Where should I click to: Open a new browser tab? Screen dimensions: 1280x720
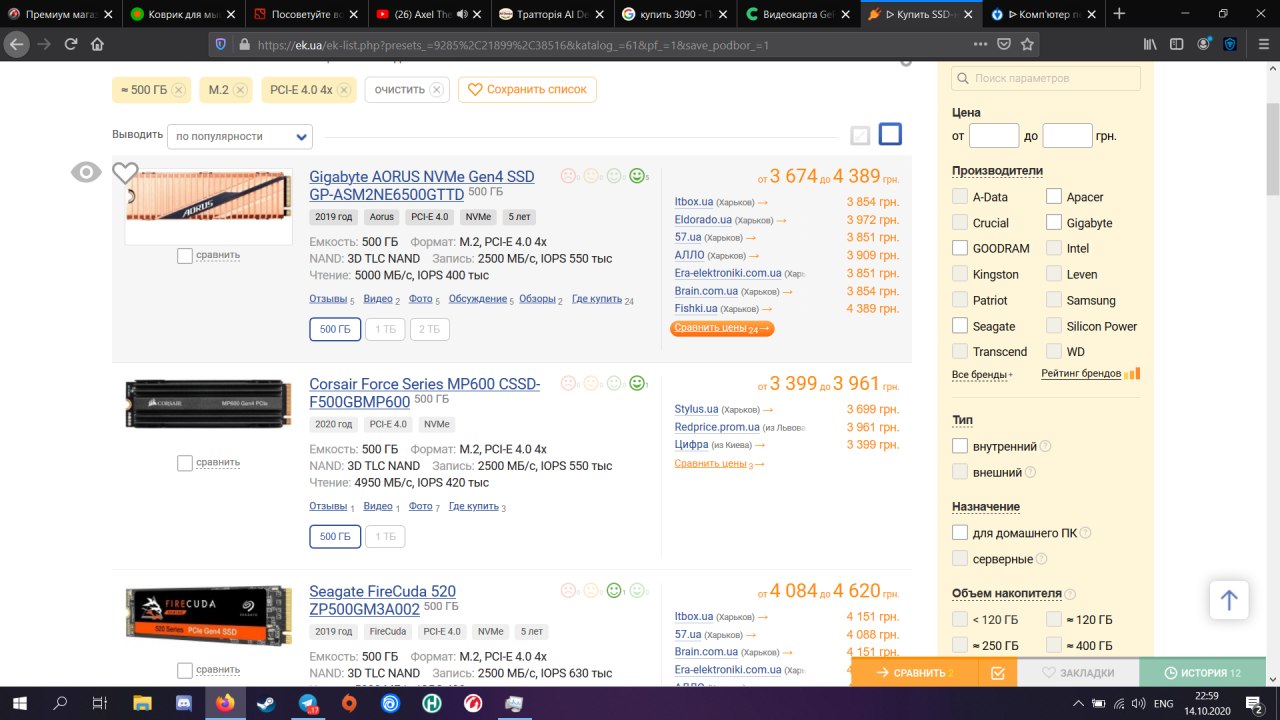click(x=1119, y=14)
